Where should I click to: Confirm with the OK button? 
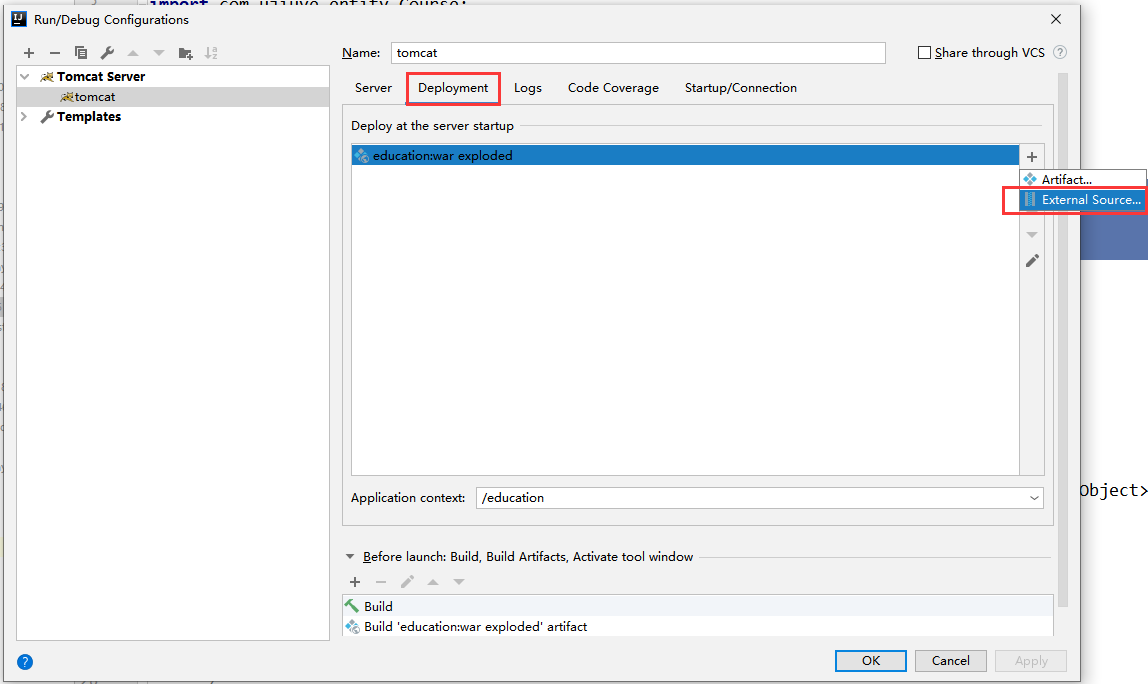click(871, 661)
